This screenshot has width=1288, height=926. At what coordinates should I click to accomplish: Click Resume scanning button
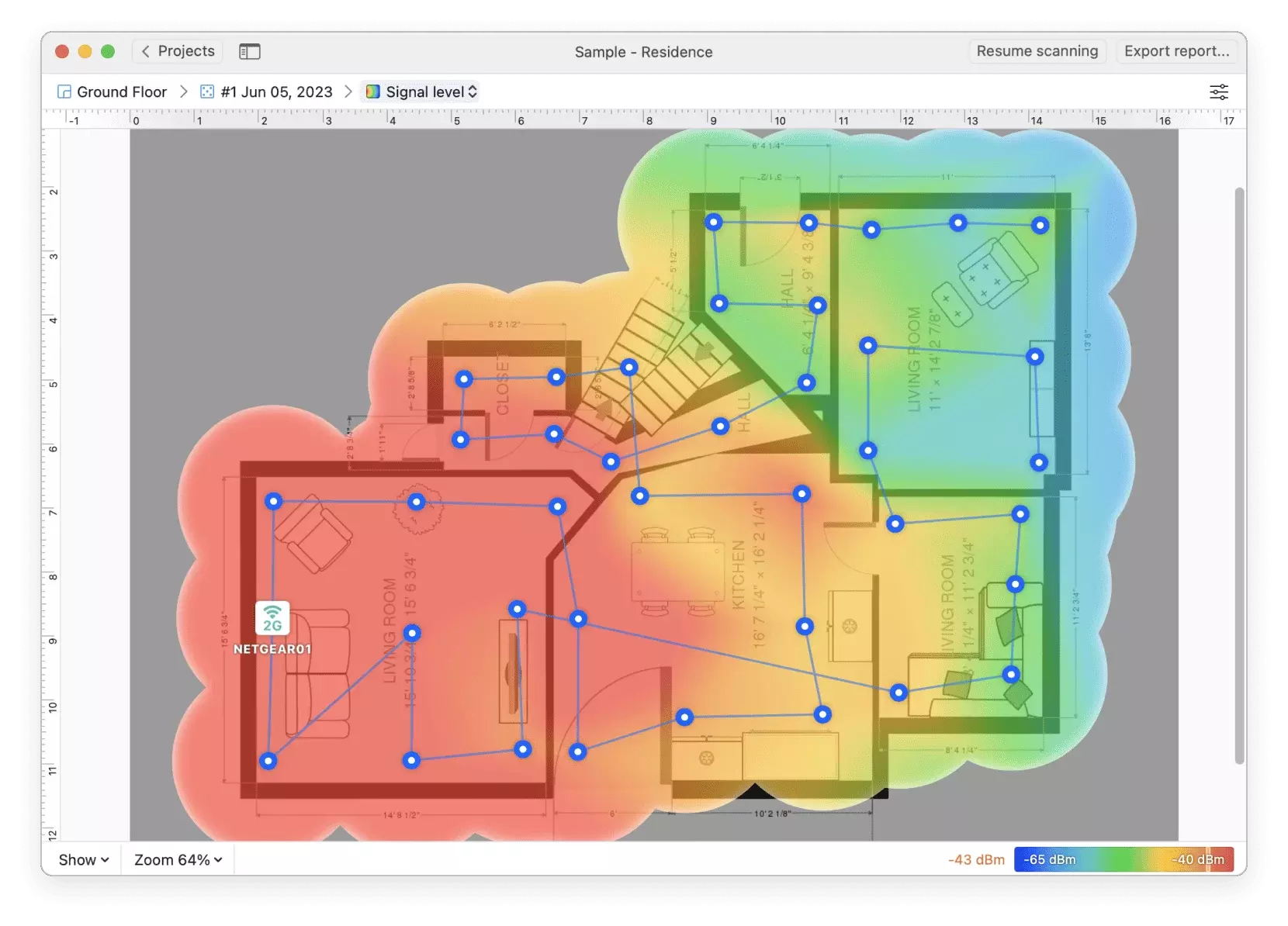[x=1037, y=51]
